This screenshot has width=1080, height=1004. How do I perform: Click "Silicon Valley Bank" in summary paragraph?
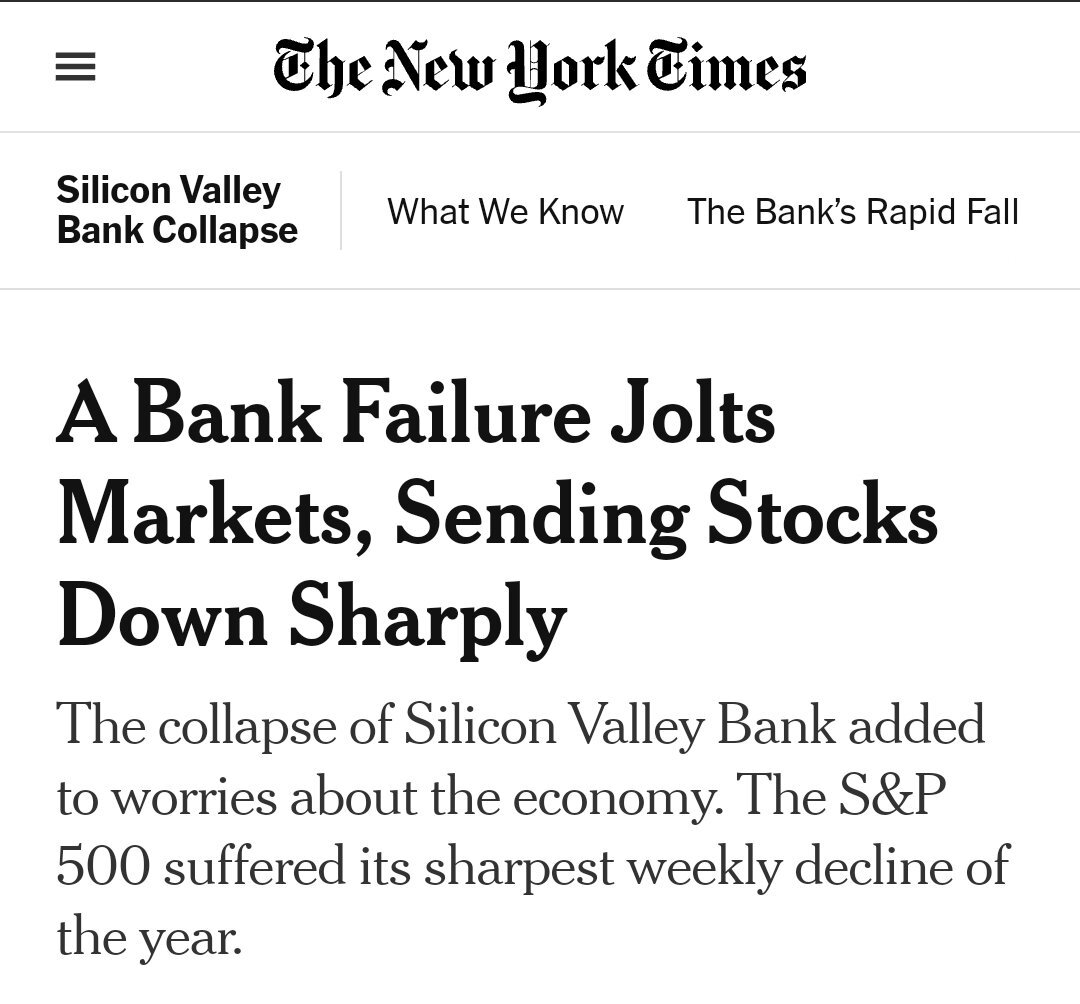pyautogui.click(x=620, y=724)
